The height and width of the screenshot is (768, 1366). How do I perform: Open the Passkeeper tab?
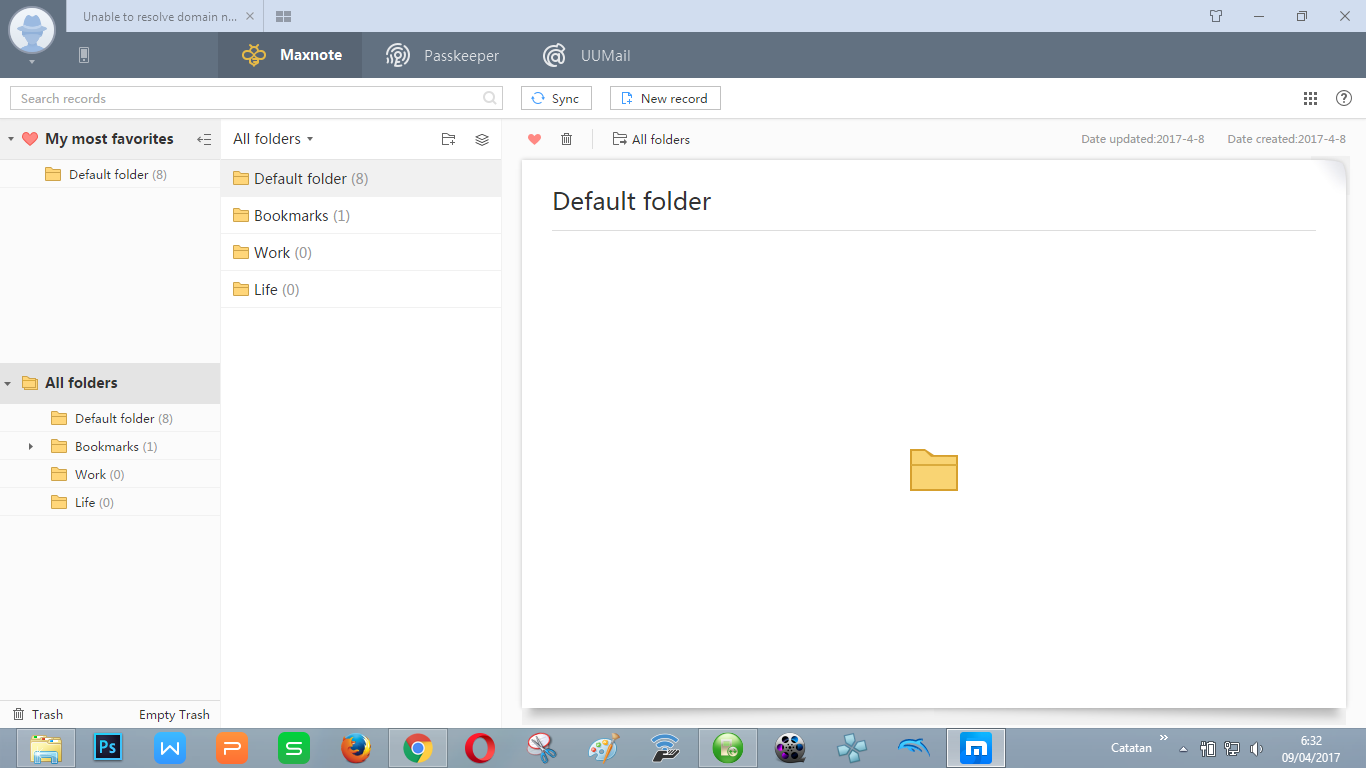coord(443,55)
